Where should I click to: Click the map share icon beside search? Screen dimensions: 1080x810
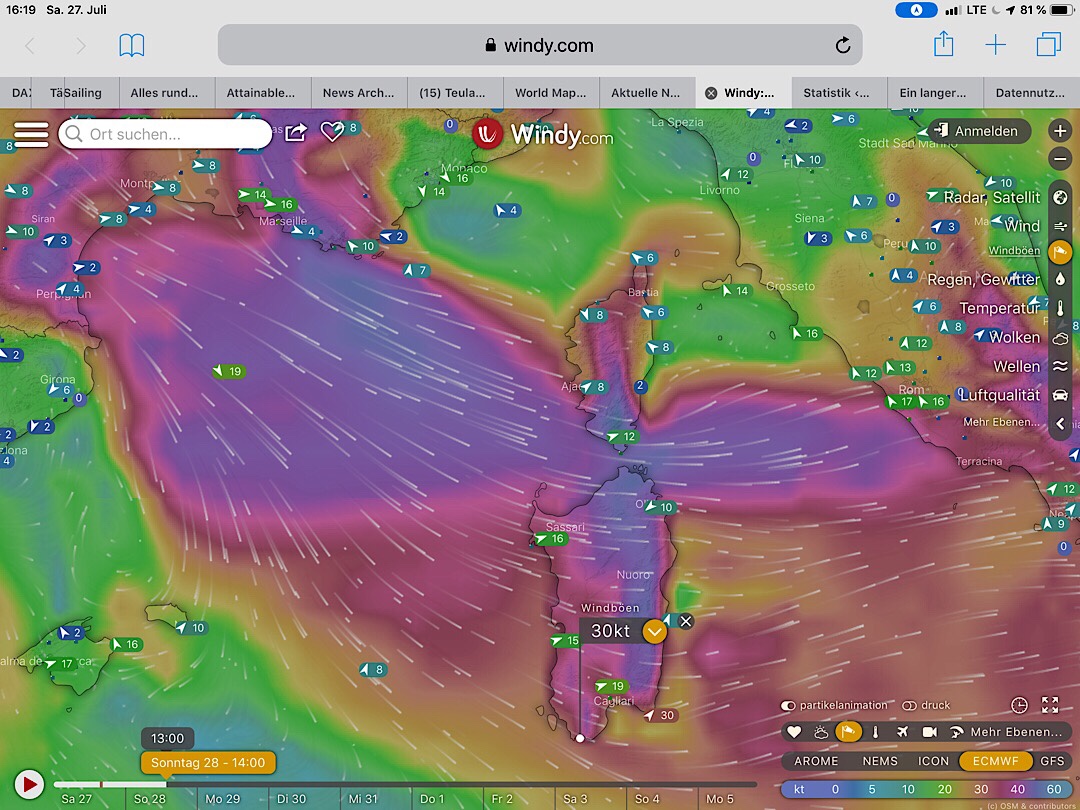[x=296, y=132]
